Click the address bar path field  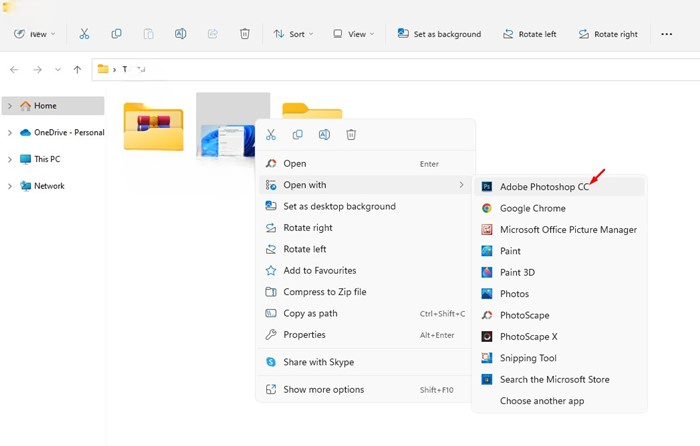coord(396,70)
